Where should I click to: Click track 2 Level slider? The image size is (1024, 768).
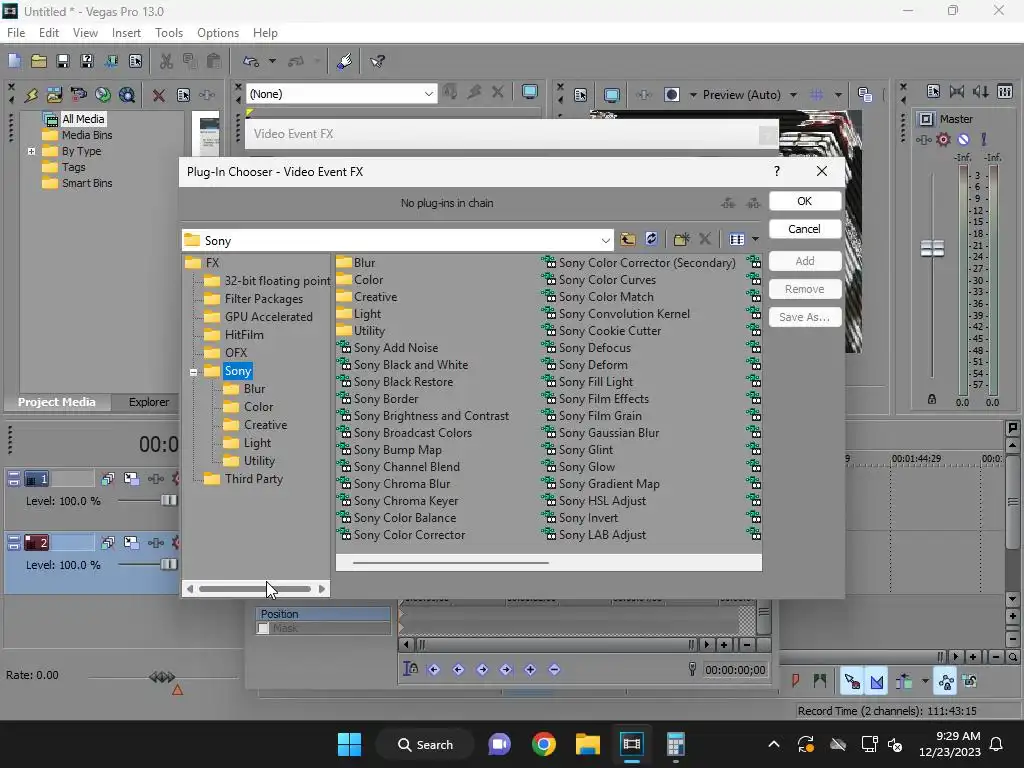(168, 565)
